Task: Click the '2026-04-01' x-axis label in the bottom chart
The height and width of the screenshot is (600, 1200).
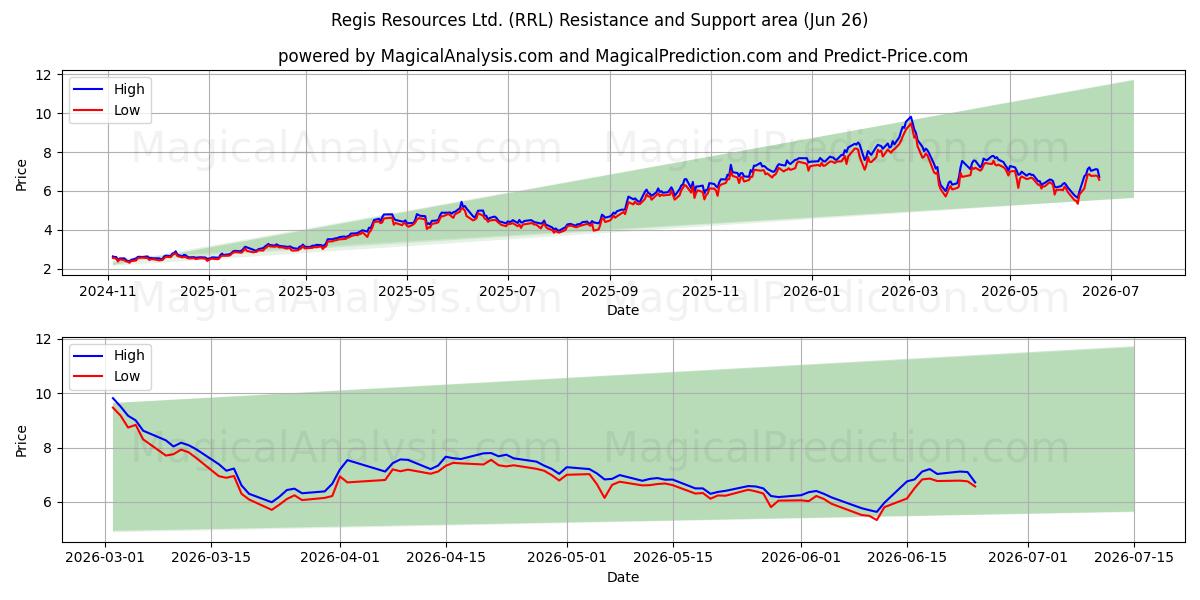Action: pos(340,558)
